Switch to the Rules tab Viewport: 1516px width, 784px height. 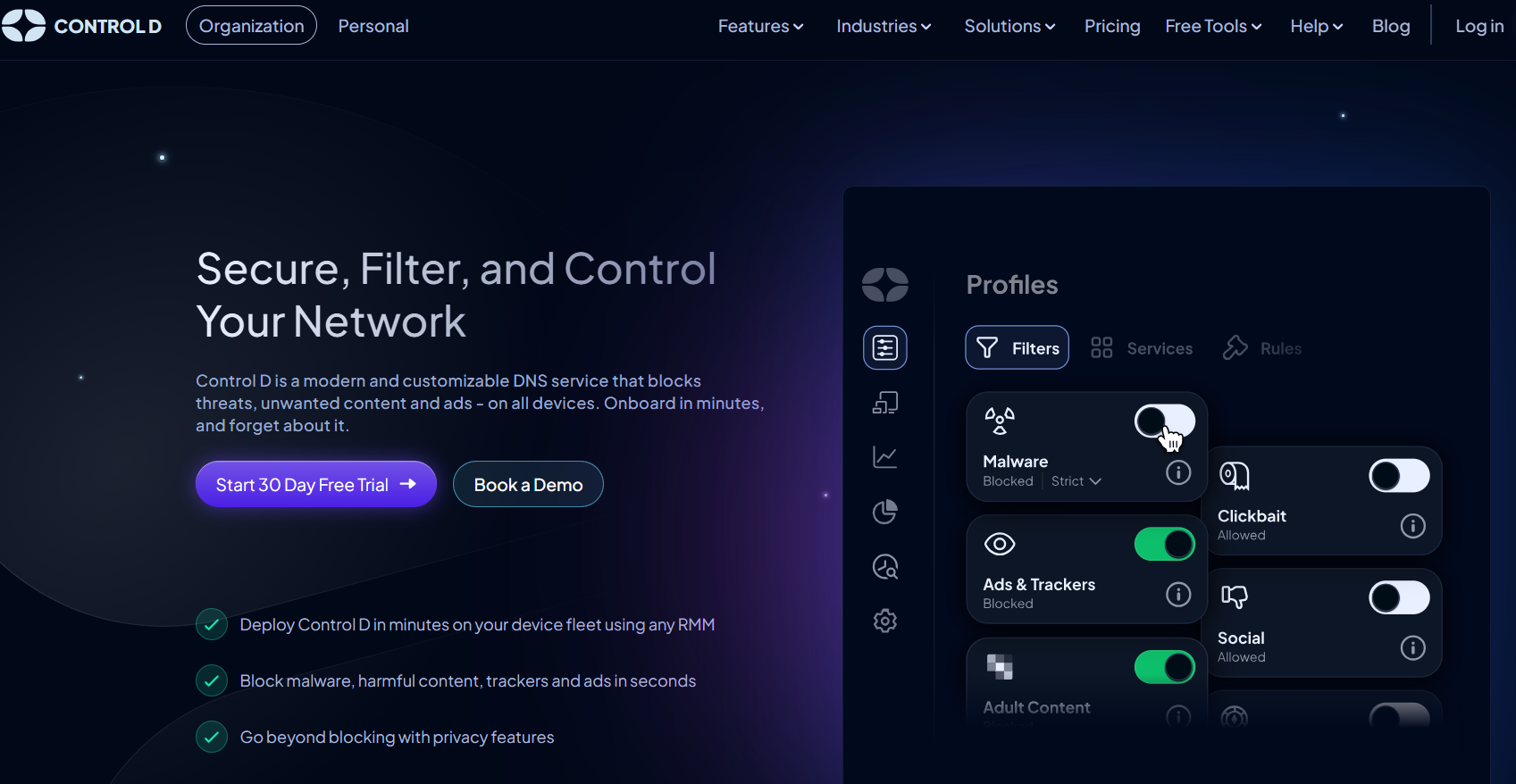(x=1262, y=347)
